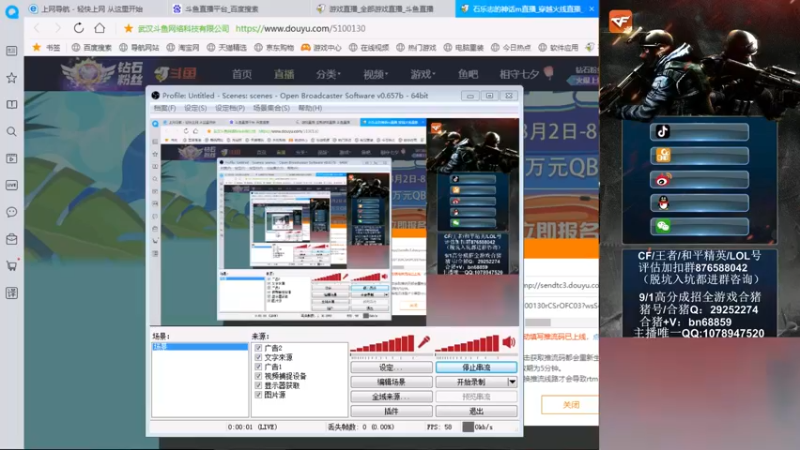The image size is (800, 450).
Task: Toggle the 显示器获取 source checkbox
Action: pyautogui.click(x=258, y=386)
